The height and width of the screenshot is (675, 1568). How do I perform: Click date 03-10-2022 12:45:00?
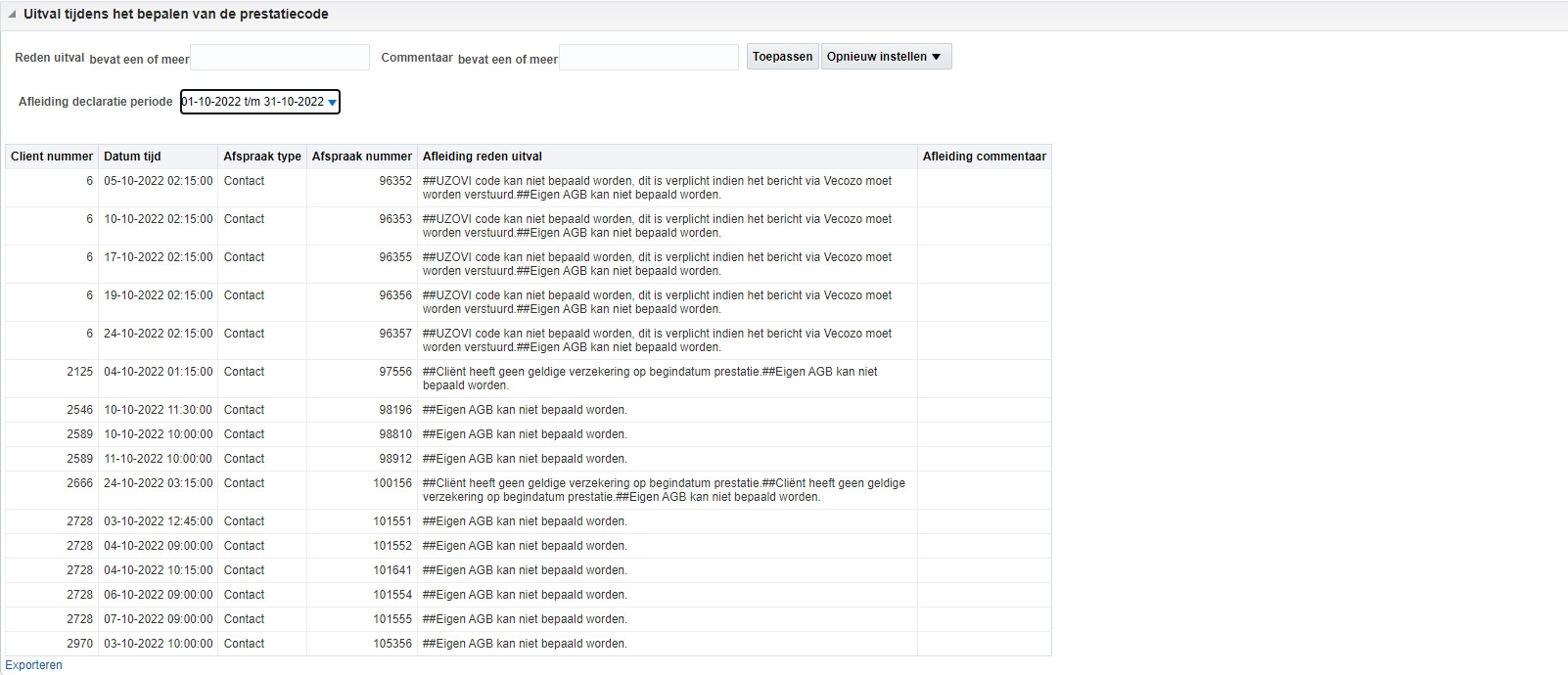point(159,521)
